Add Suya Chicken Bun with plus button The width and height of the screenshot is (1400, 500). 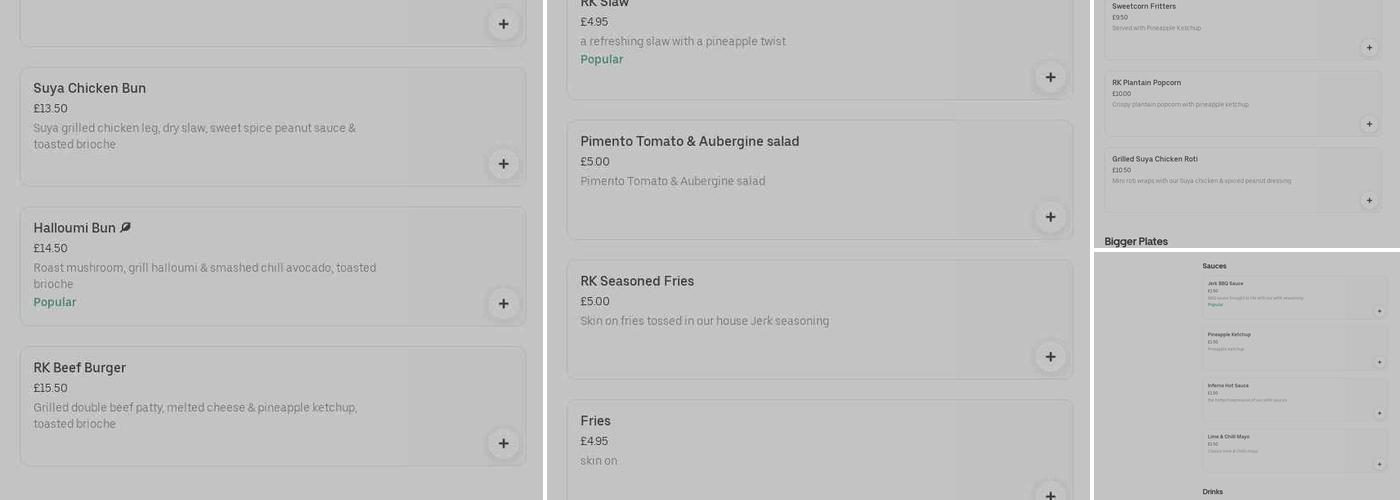(x=503, y=164)
